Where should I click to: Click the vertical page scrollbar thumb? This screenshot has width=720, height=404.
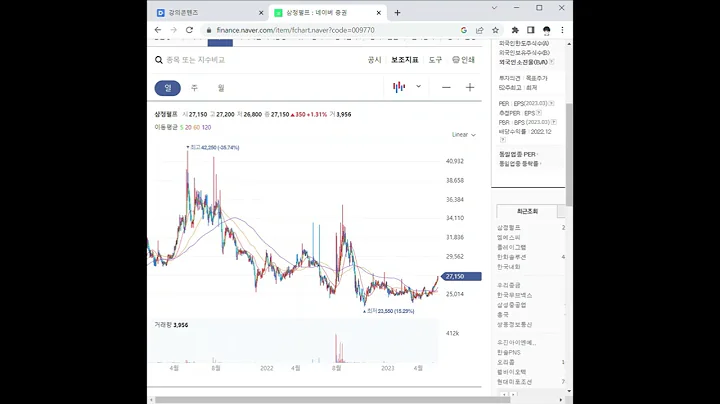(569, 155)
